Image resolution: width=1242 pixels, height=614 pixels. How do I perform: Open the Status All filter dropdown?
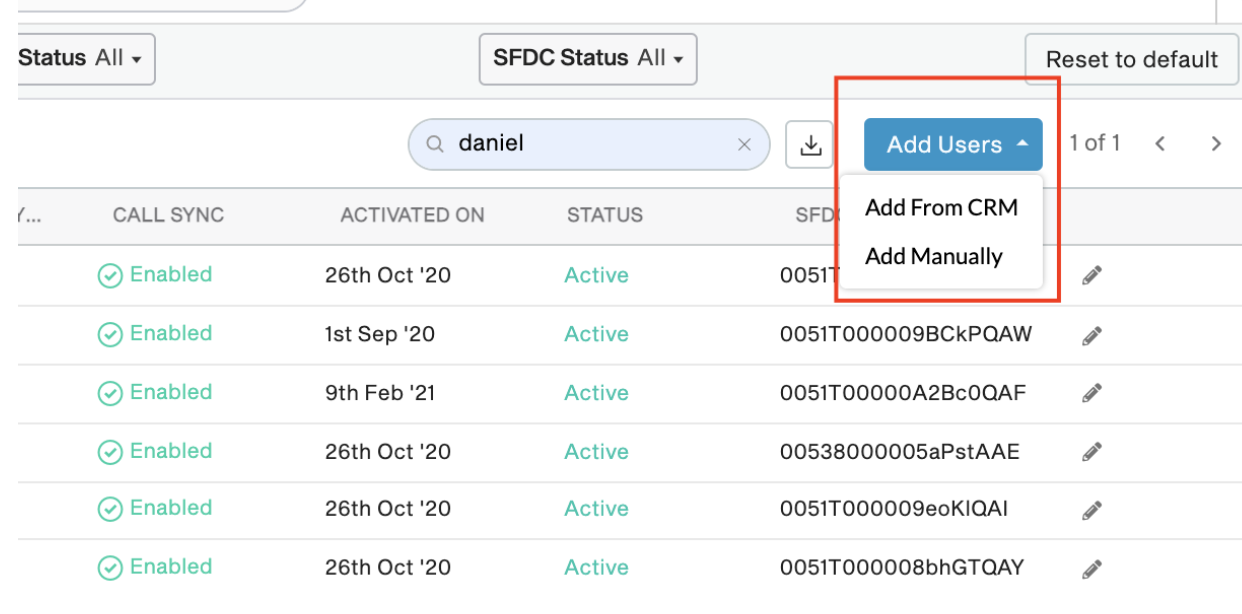pyautogui.click(x=84, y=59)
